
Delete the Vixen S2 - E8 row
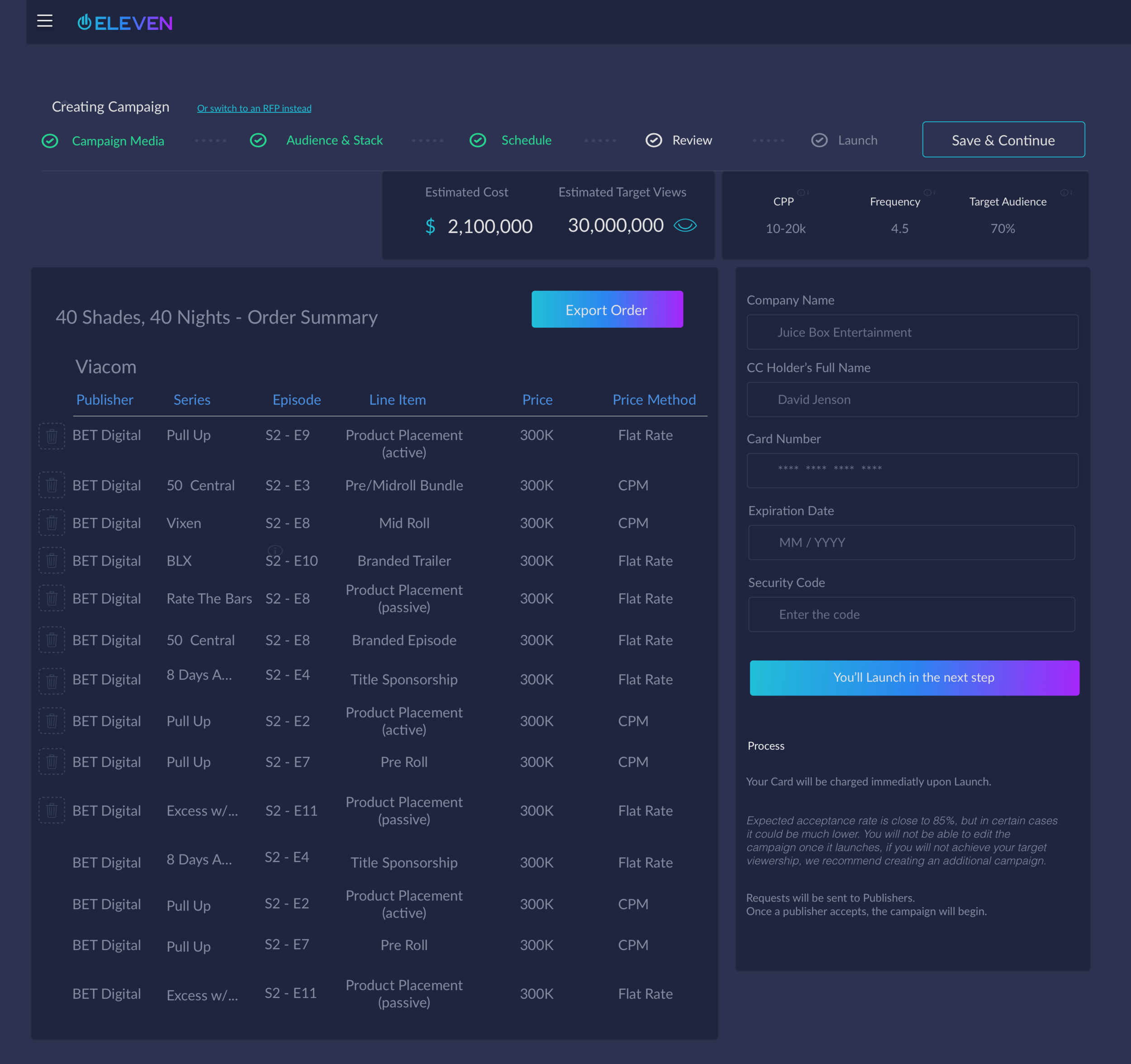52,522
